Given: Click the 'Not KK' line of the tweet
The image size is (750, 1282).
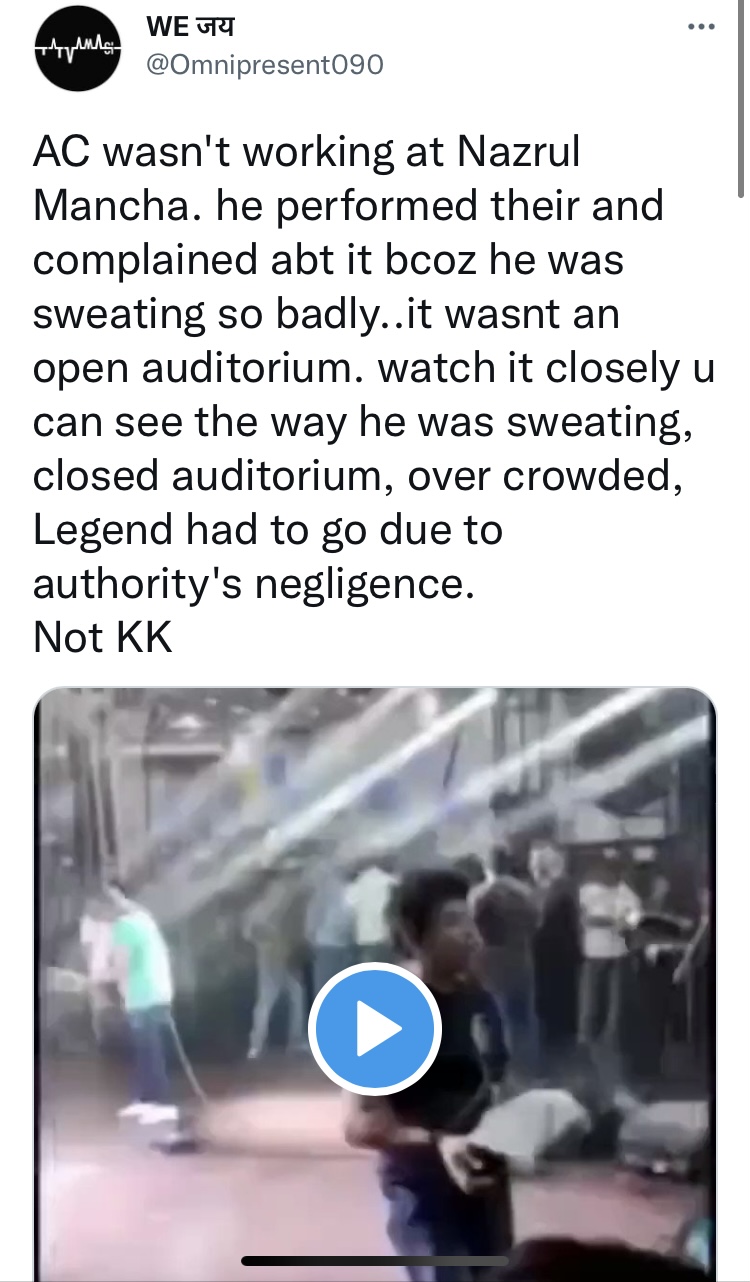Looking at the screenshot, I should click(103, 636).
